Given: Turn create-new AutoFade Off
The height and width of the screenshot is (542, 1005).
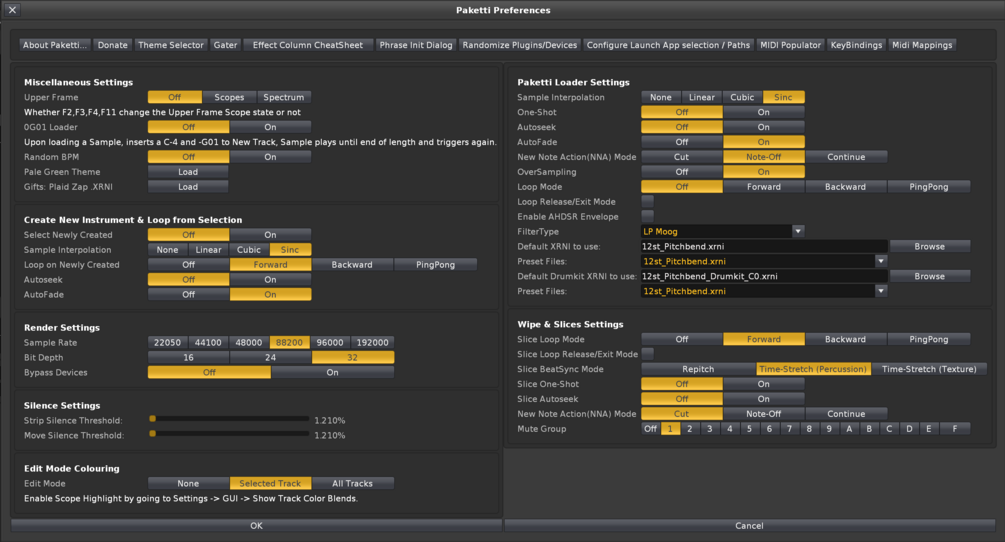Looking at the screenshot, I should point(188,295).
